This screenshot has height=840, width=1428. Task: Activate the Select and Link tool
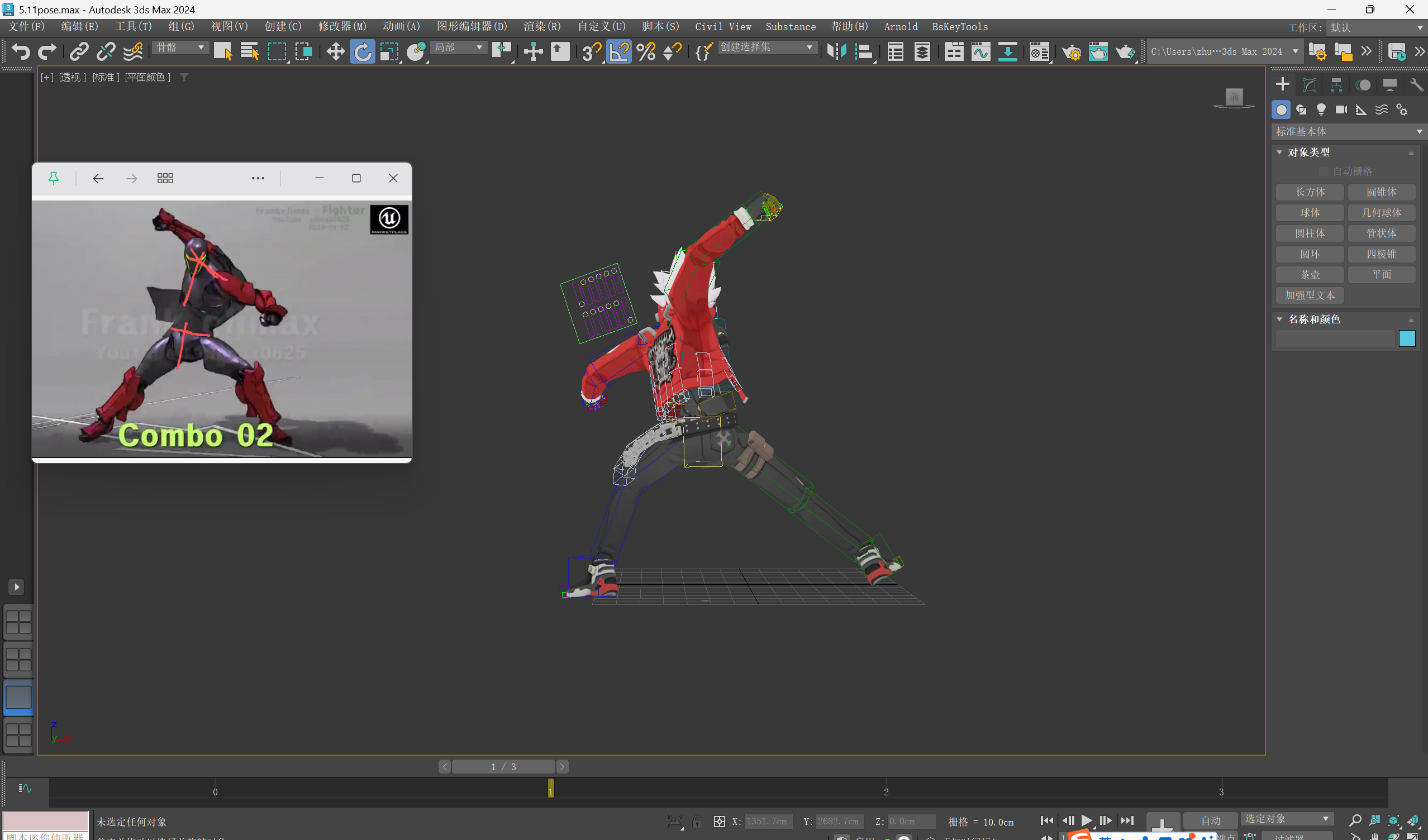(79, 51)
